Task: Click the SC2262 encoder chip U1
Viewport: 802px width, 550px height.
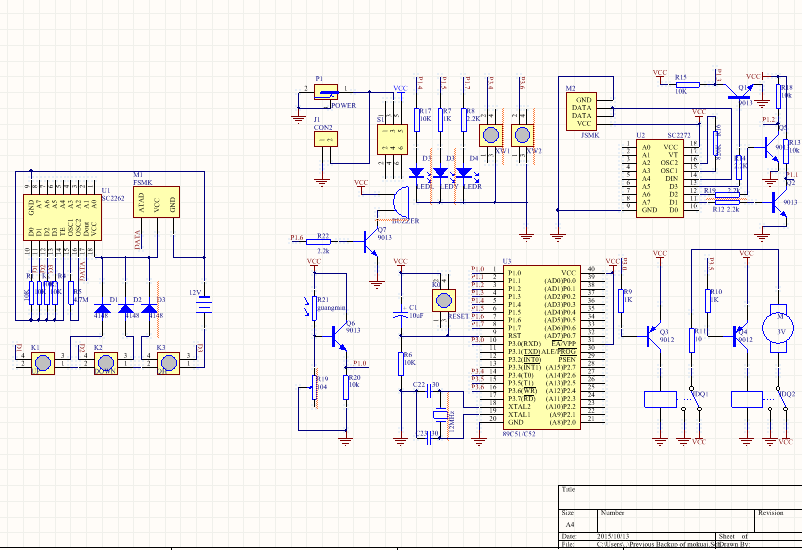Action: tap(62, 217)
